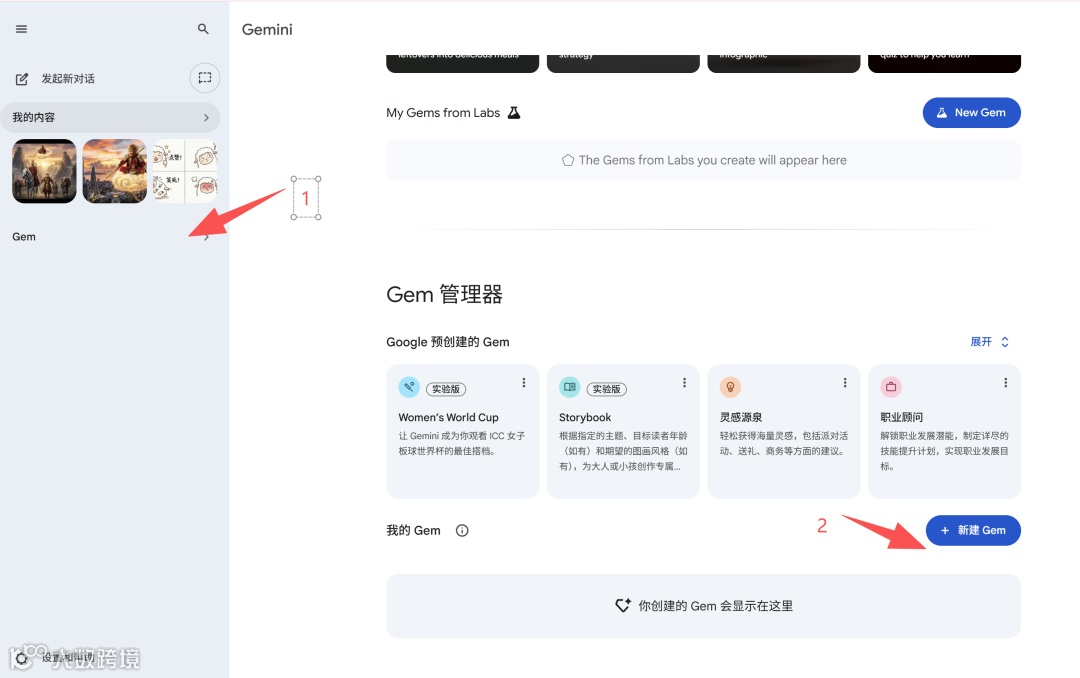
Task: Click the 职业顾问 briefcase icon
Action: (x=891, y=387)
